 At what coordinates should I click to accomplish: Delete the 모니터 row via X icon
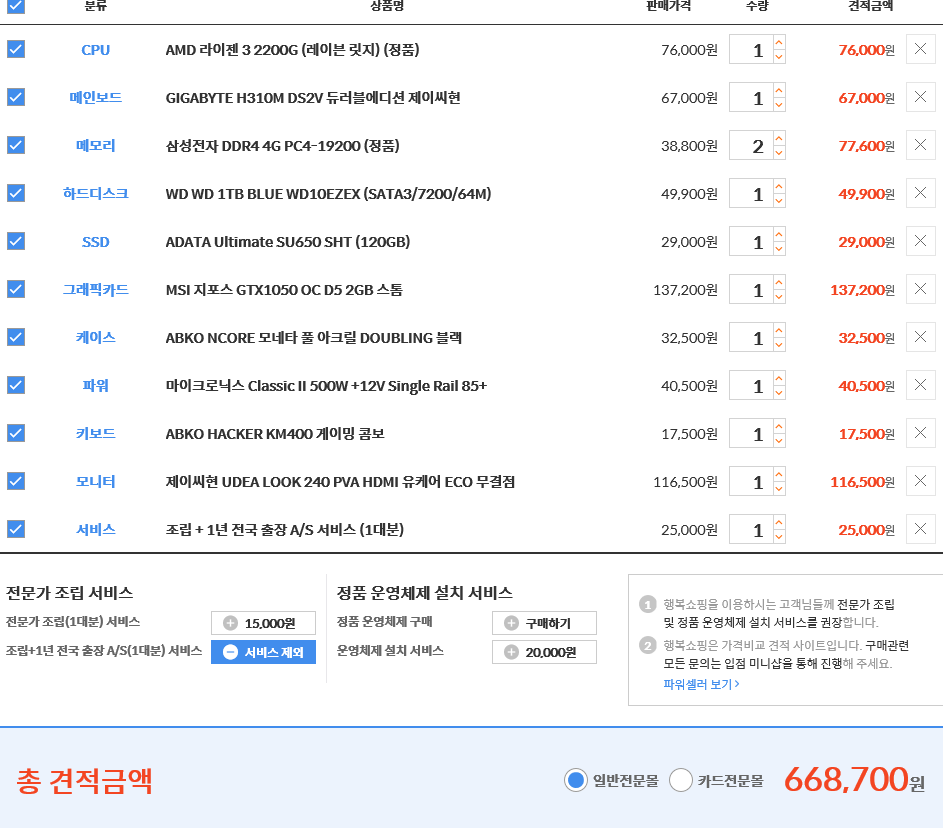920,482
